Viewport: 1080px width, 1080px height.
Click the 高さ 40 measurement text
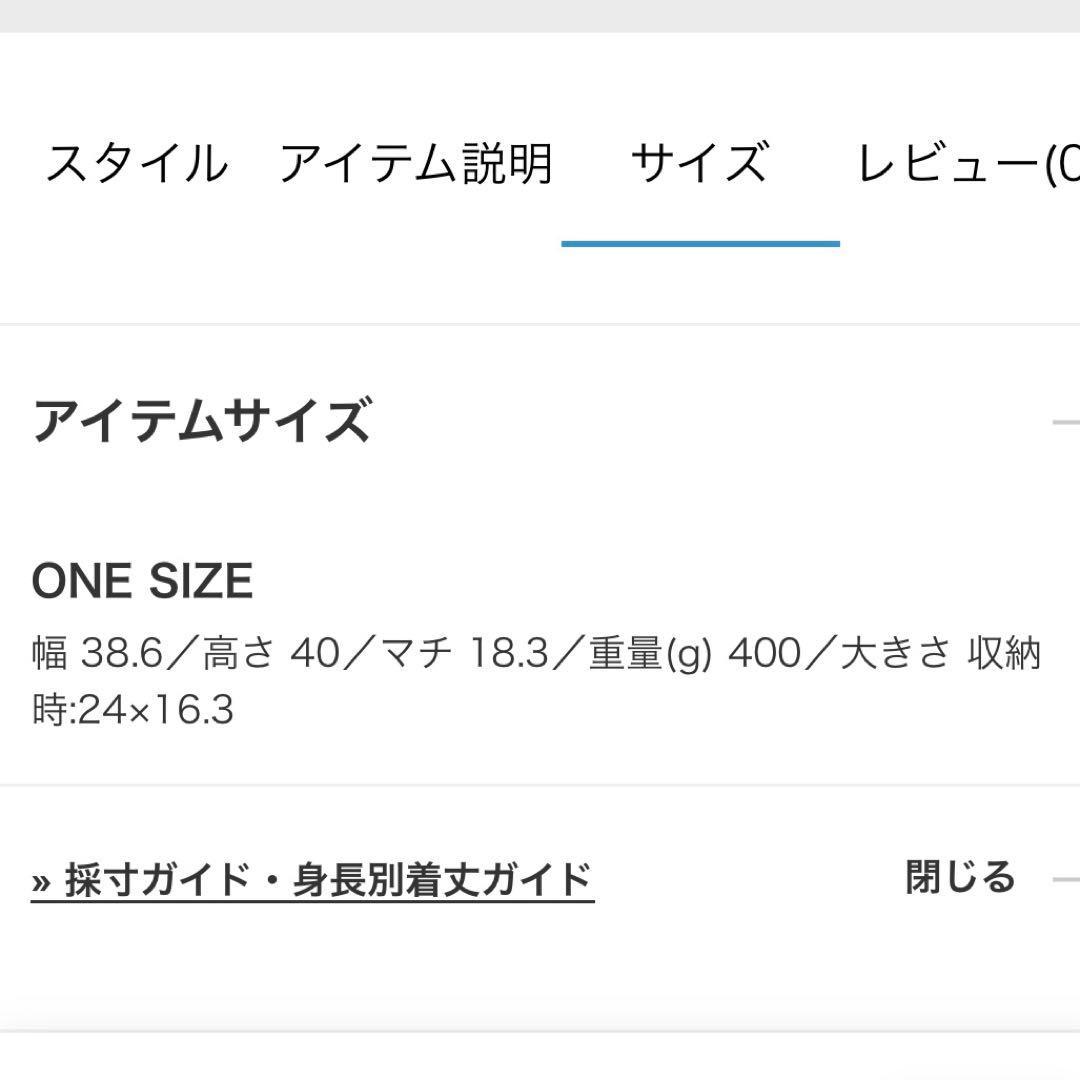[270, 655]
